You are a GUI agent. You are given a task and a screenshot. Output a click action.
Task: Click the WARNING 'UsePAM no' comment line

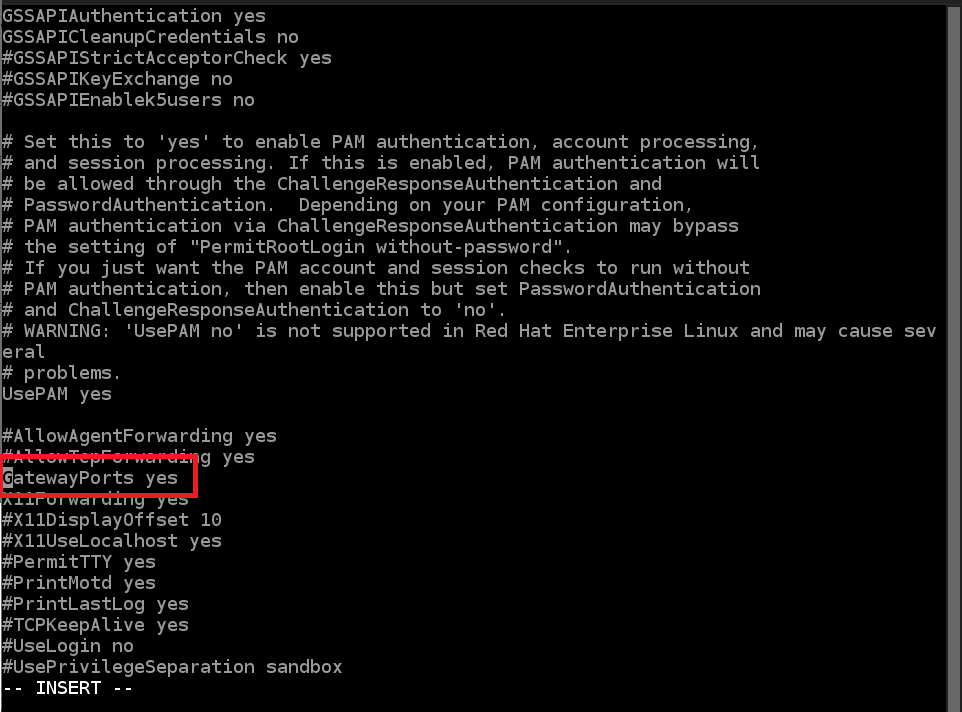click(x=469, y=331)
